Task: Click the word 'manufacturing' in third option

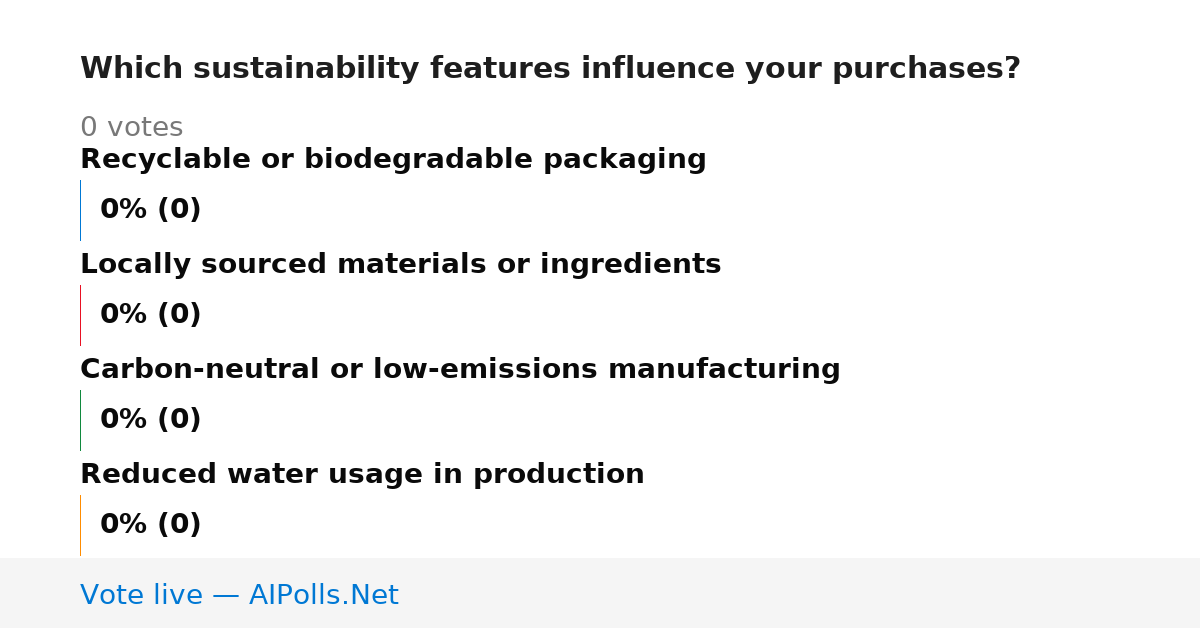Action: [724, 369]
